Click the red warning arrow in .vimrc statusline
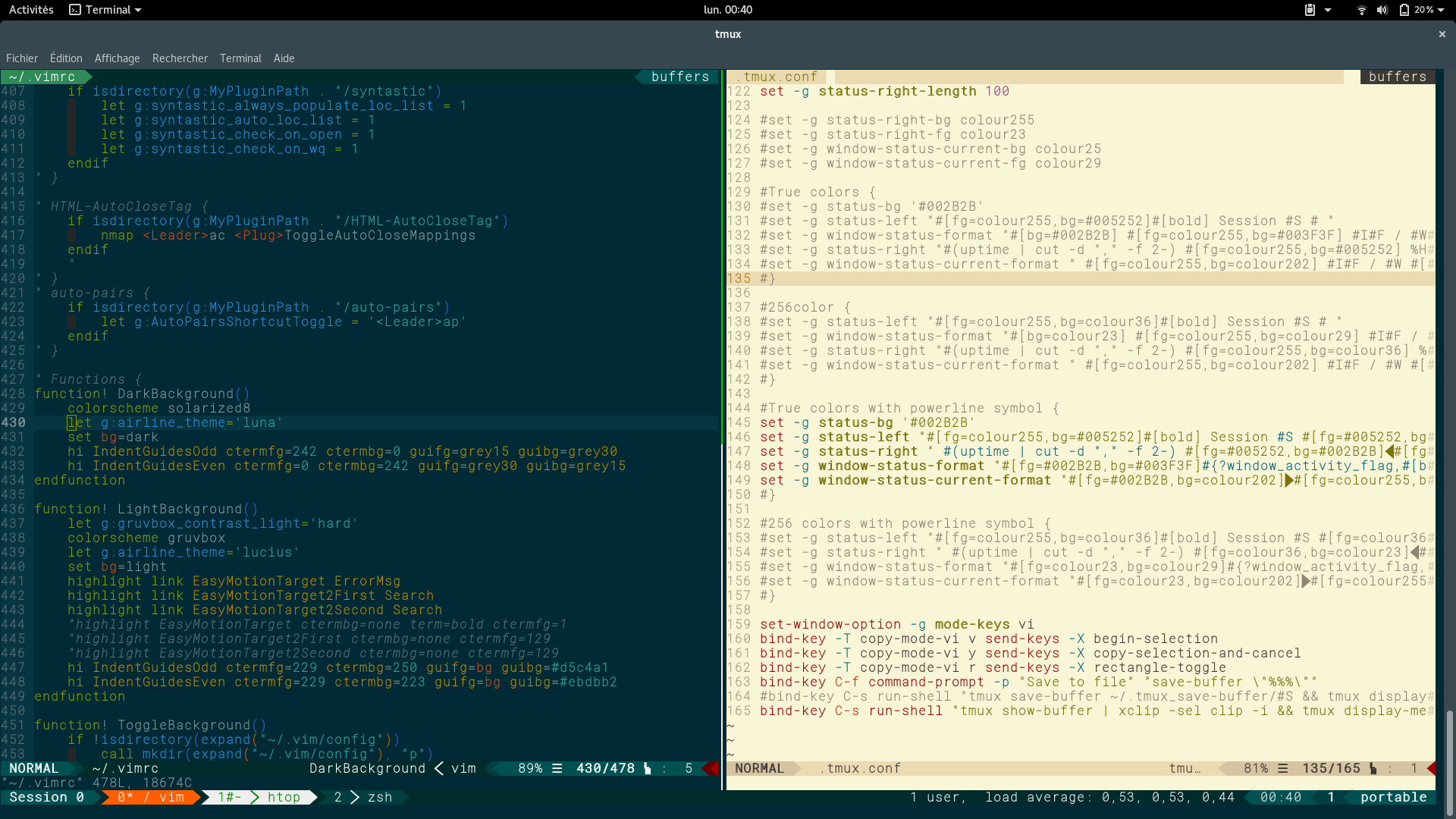Screen dimensions: 1456x819 point(711,768)
